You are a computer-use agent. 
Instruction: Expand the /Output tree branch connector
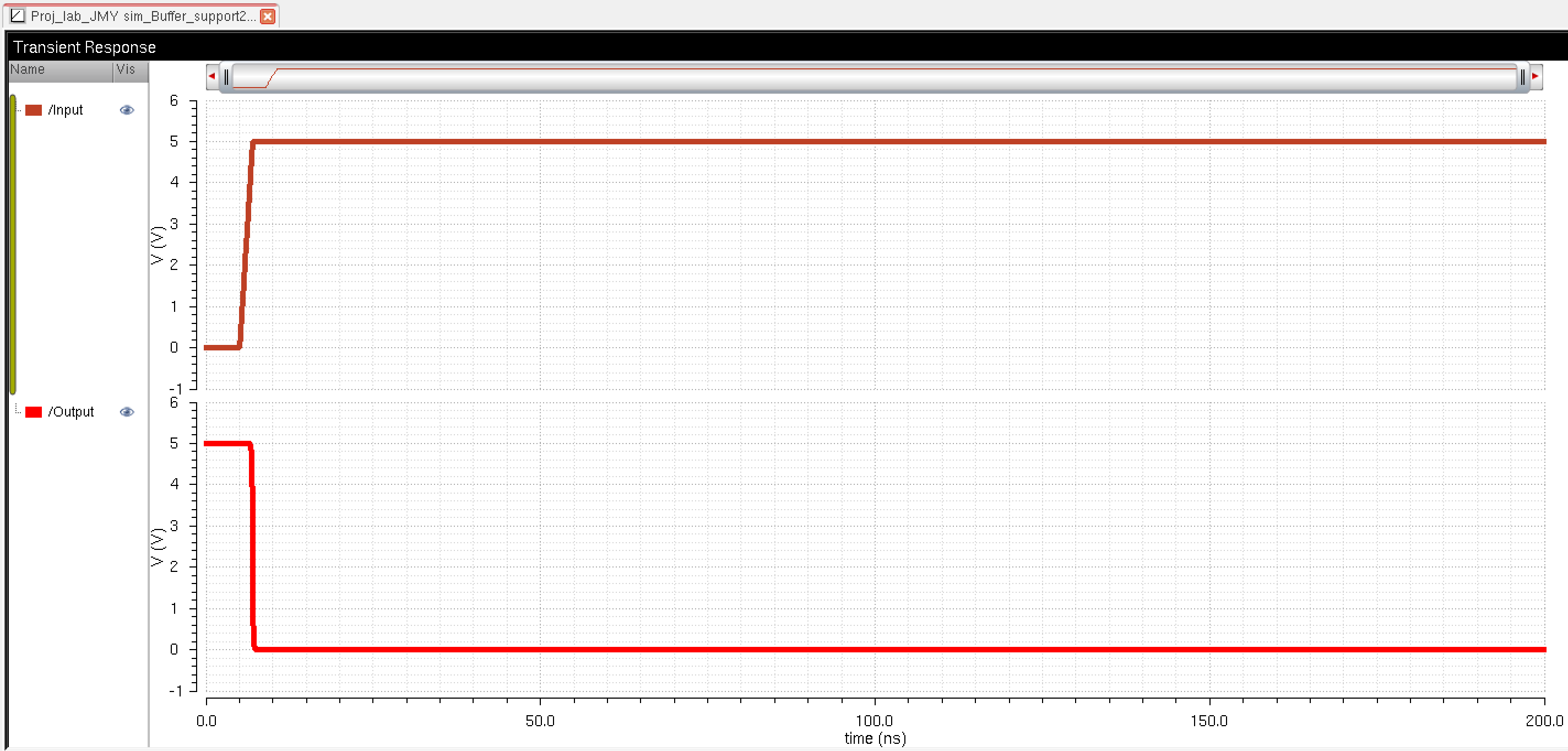click(x=18, y=411)
